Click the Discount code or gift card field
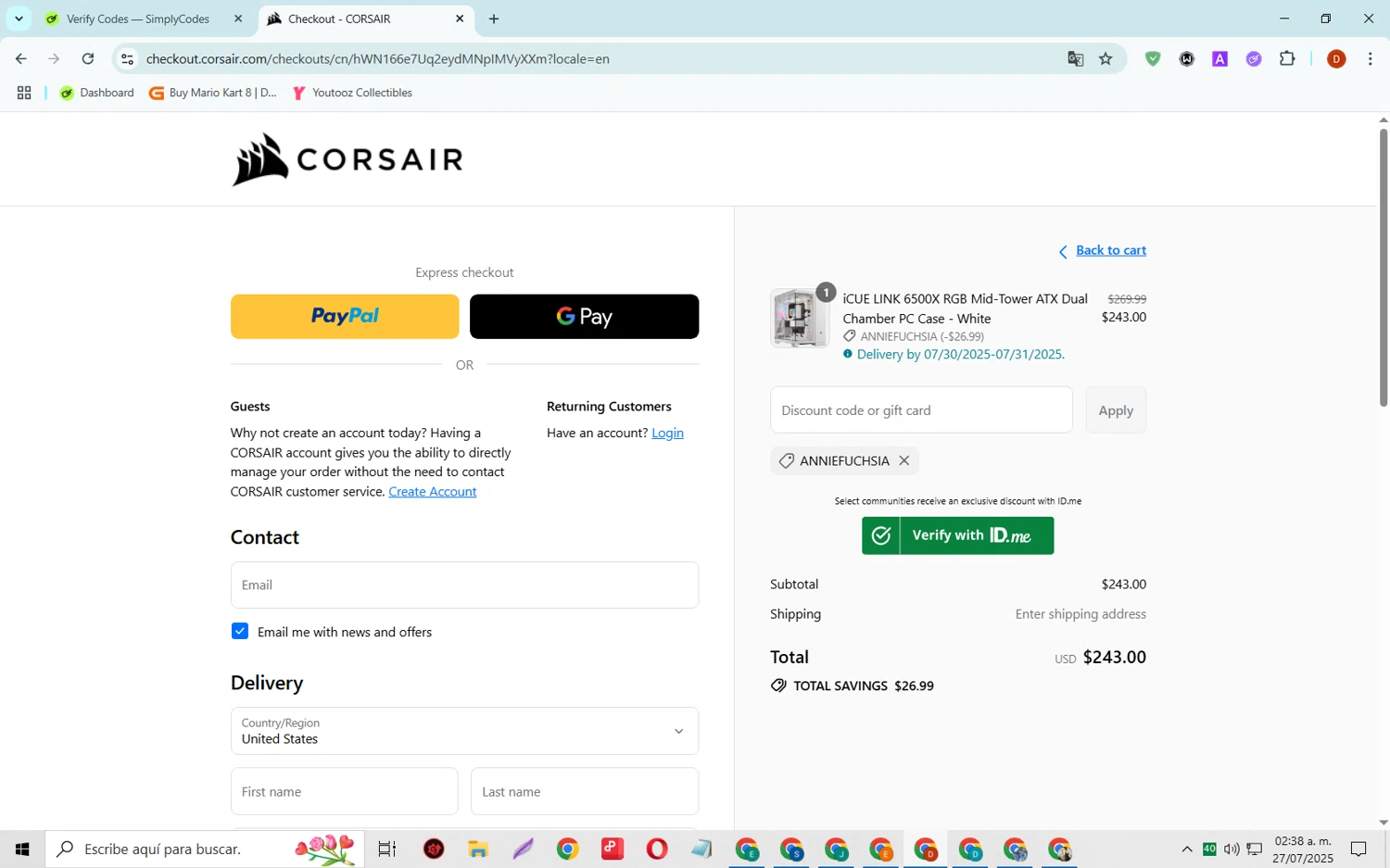This screenshot has width=1390, height=868. tap(921, 409)
